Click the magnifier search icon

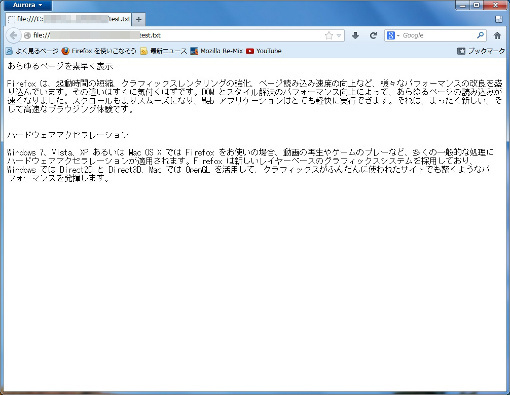(480, 35)
